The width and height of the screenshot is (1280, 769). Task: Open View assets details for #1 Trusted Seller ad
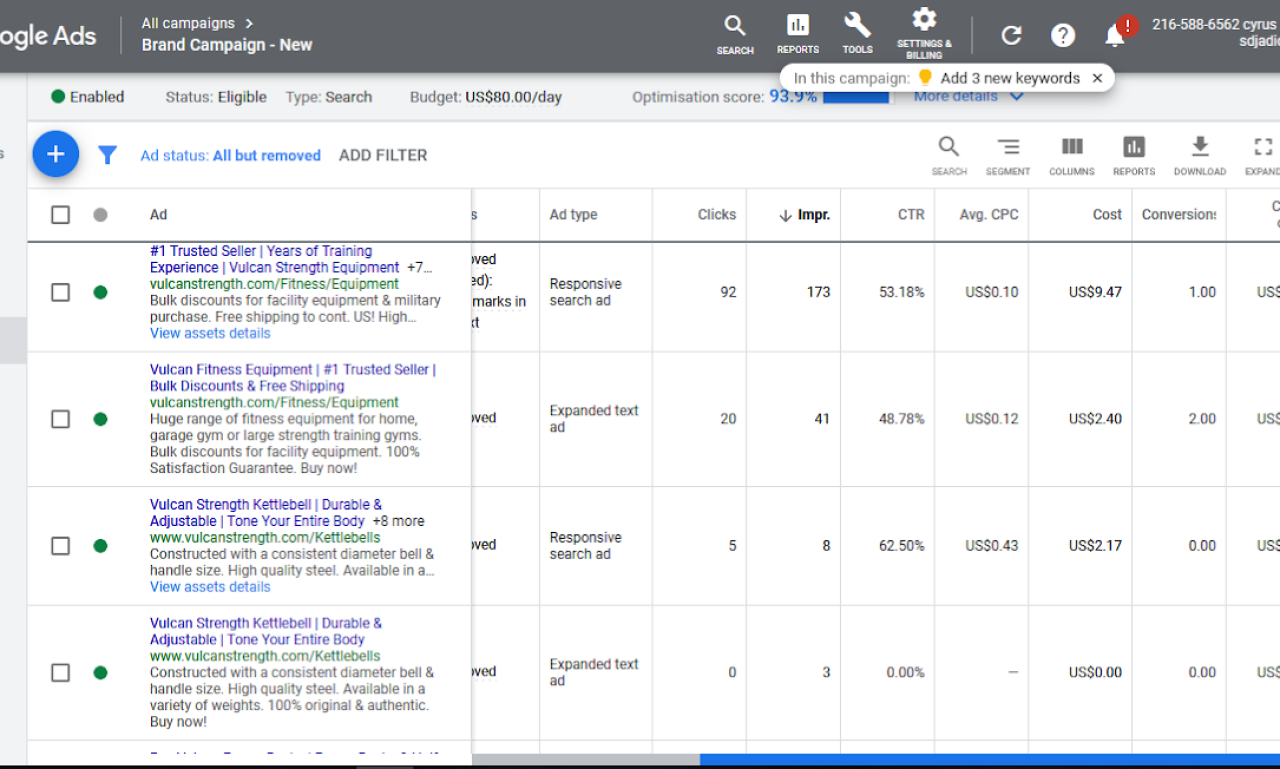(210, 333)
